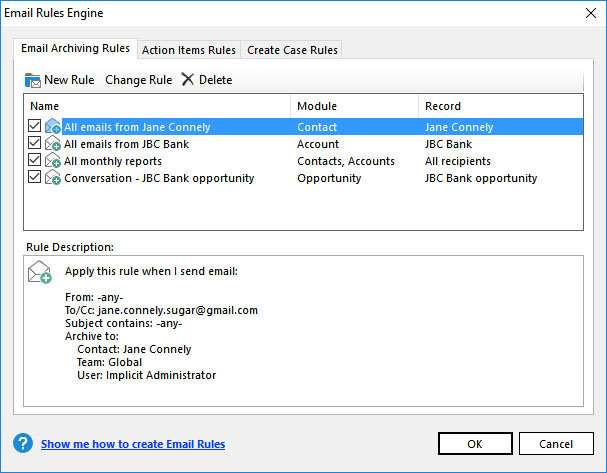Uncheck the All emails from Jane Connely rule
Viewport: 607px width, 473px height.
pos(35,127)
